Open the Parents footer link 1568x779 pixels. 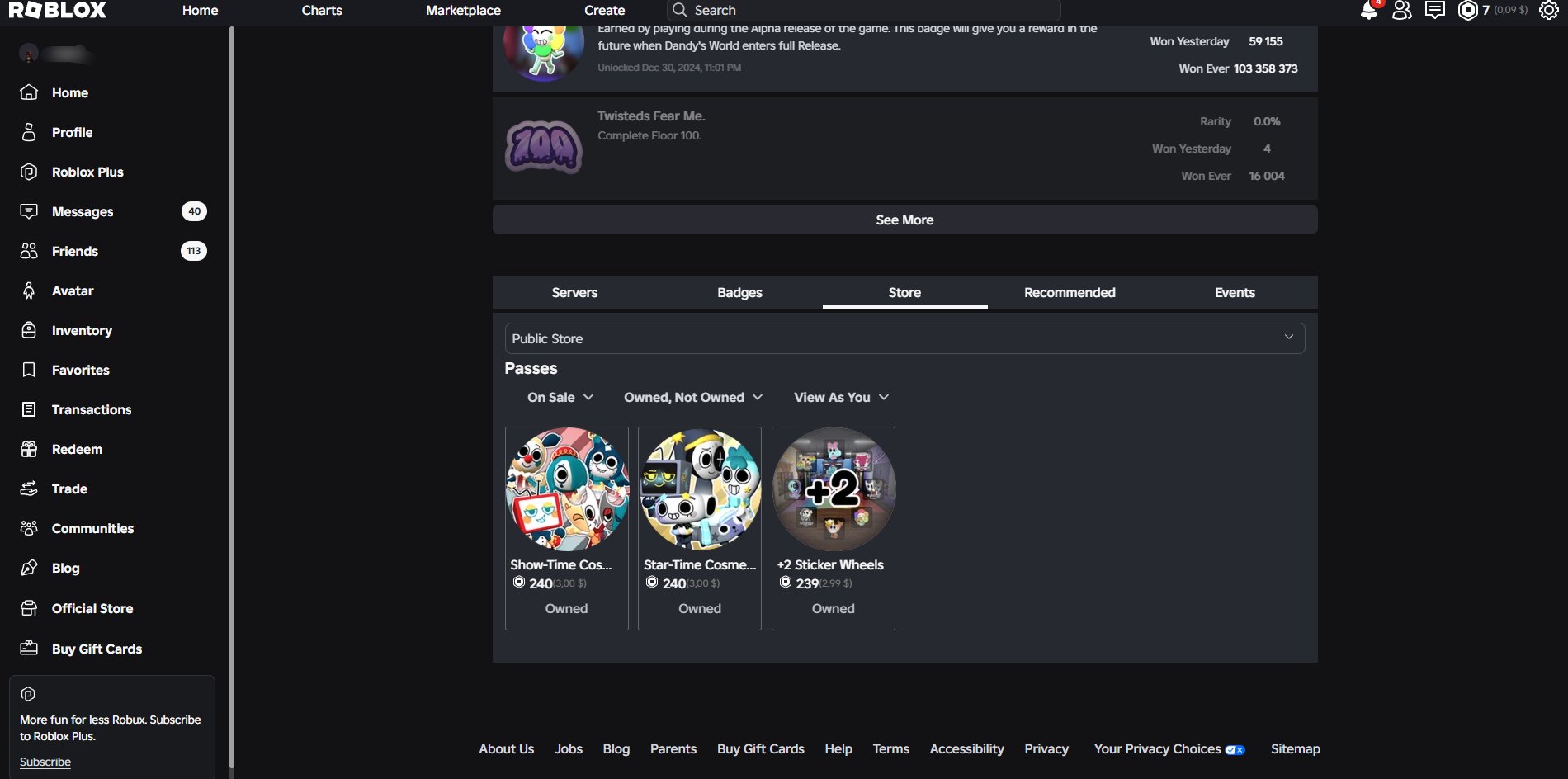tap(673, 748)
